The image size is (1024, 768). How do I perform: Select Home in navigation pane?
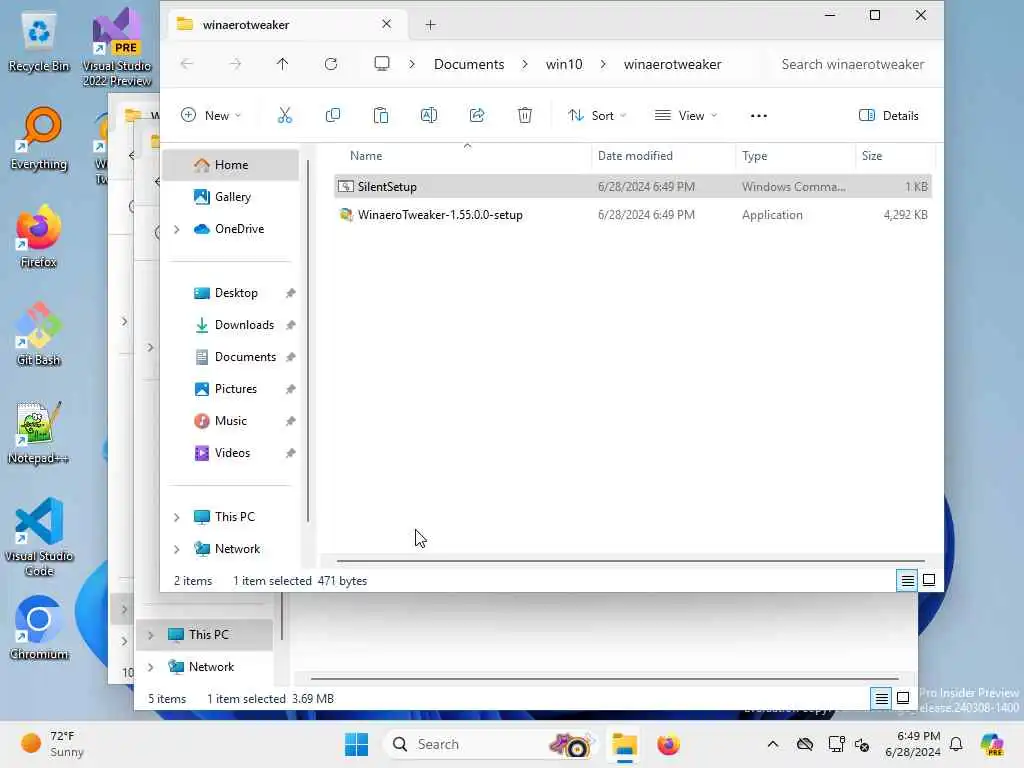(x=231, y=165)
